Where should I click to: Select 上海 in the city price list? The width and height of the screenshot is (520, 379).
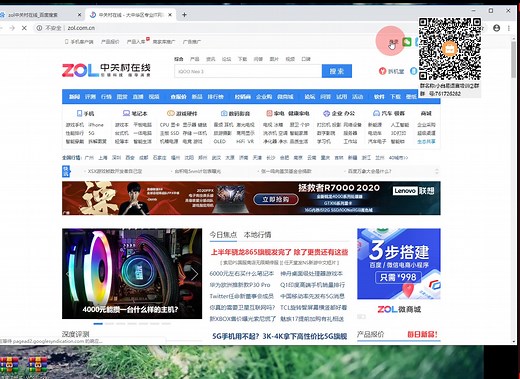pyautogui.click(x=103, y=158)
